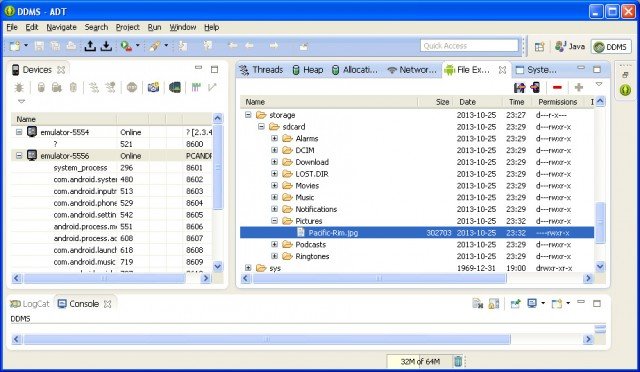The image size is (640, 372).
Task: Select the system_process row
Action: pos(111,168)
